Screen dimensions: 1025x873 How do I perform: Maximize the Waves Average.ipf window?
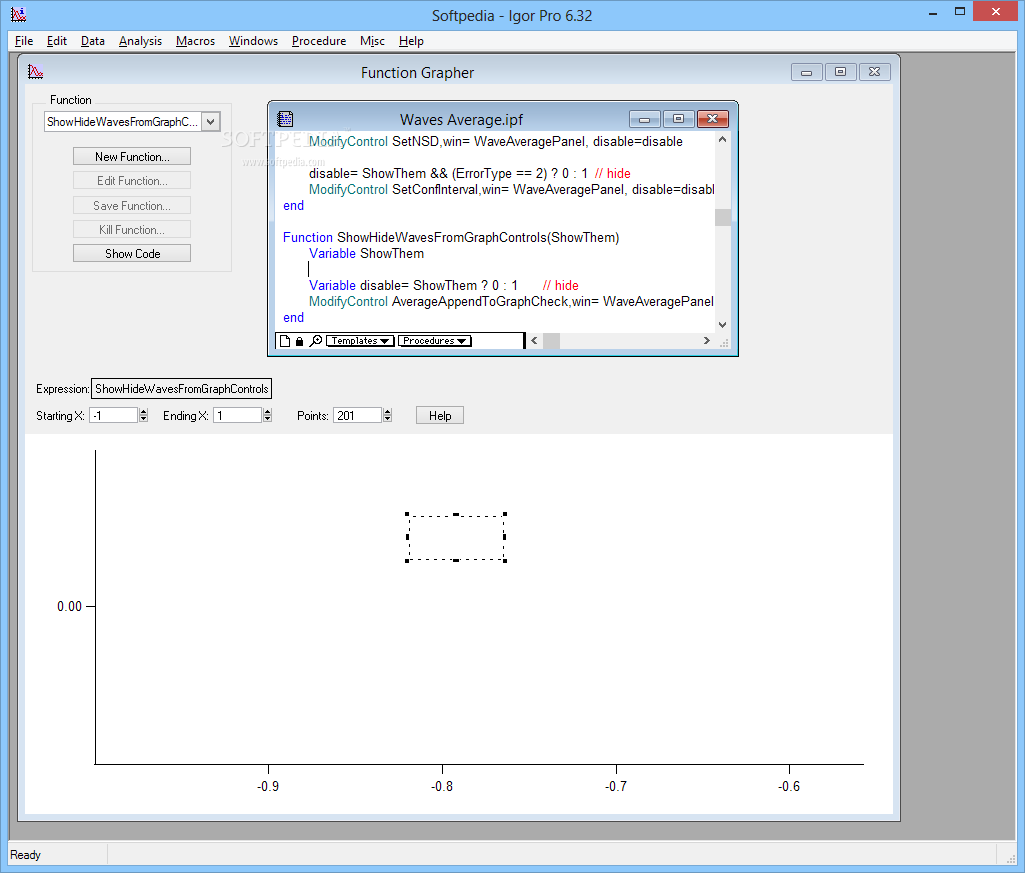click(x=679, y=119)
